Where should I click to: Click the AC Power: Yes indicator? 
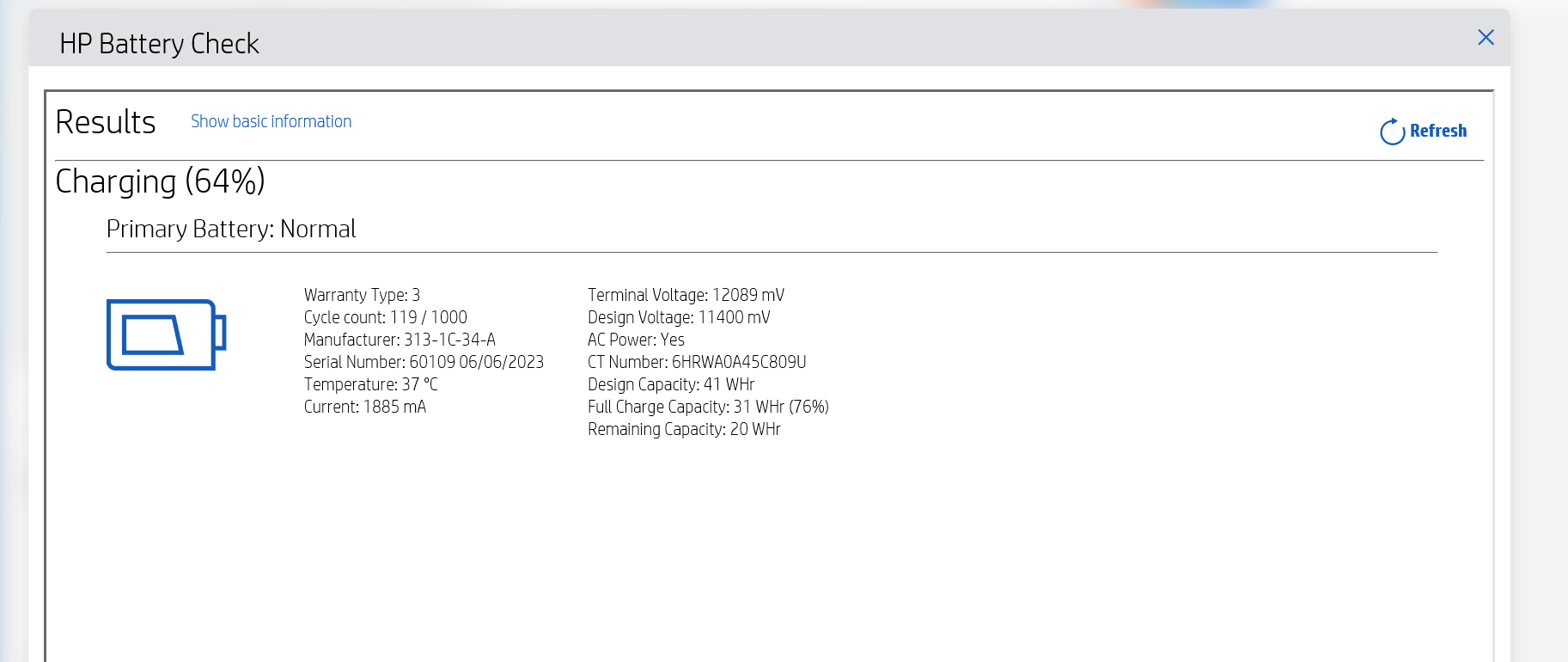point(635,340)
